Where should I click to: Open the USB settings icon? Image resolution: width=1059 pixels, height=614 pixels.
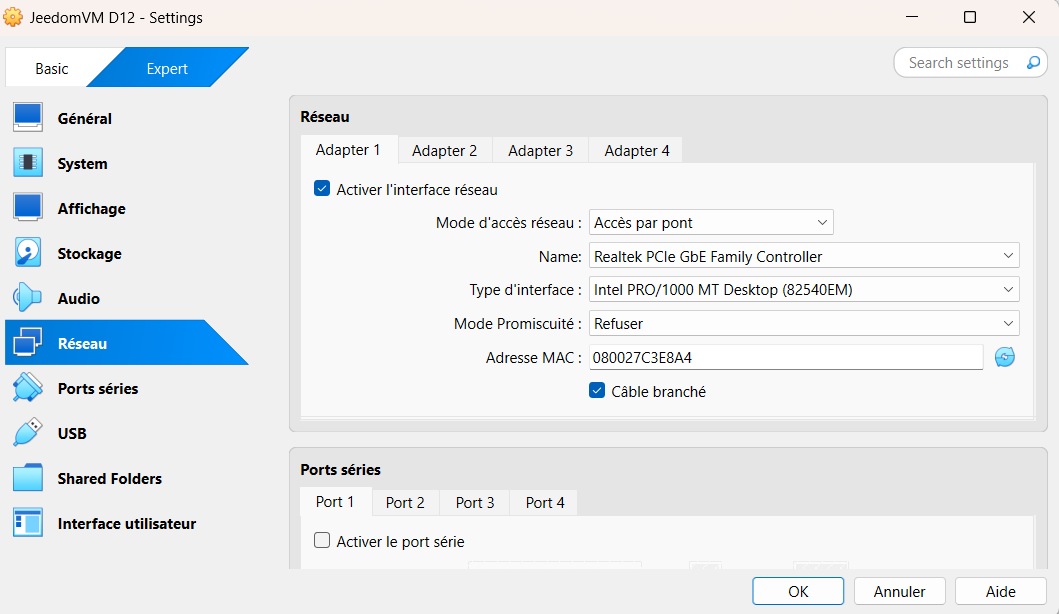28,433
